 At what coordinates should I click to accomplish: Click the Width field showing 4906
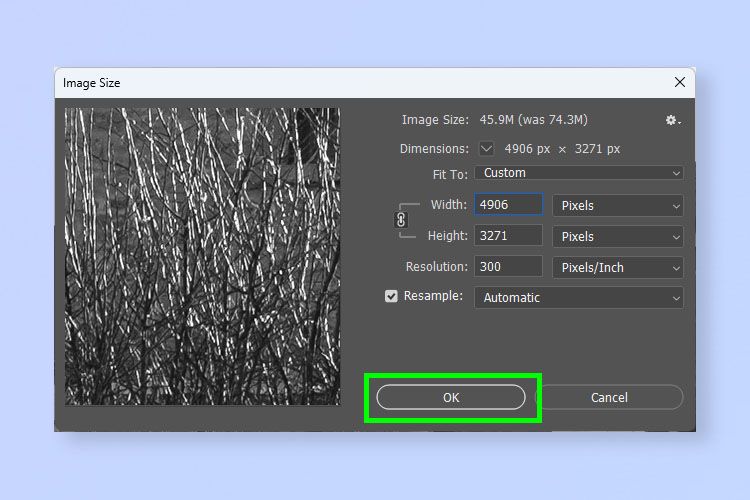[x=508, y=205]
